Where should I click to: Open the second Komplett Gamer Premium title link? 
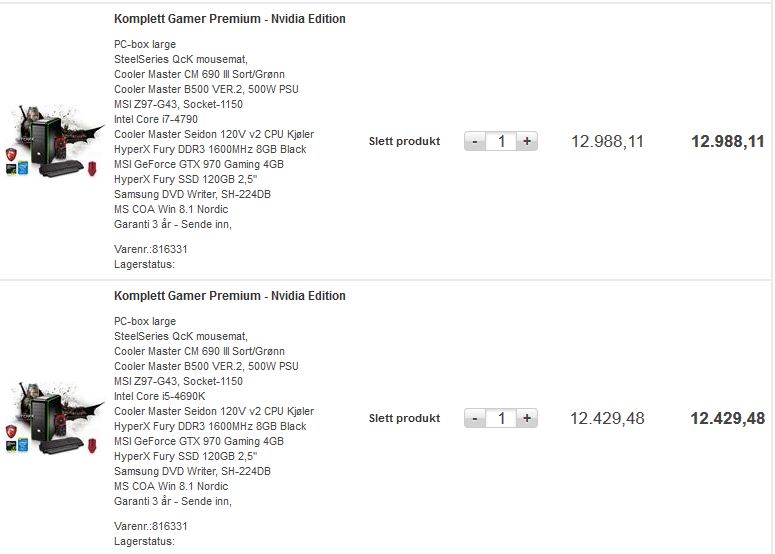tap(230, 296)
